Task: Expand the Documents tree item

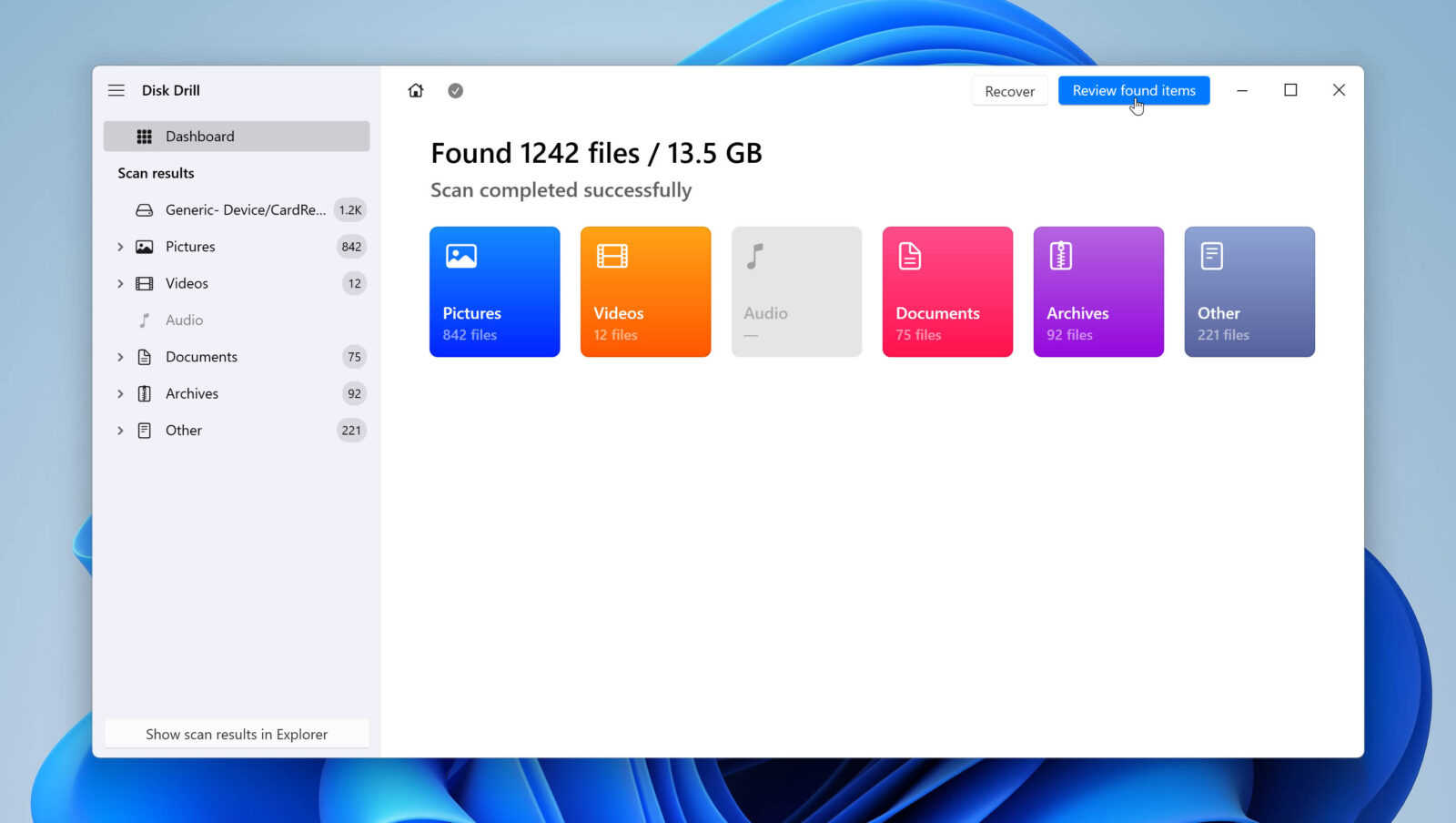Action: click(120, 357)
